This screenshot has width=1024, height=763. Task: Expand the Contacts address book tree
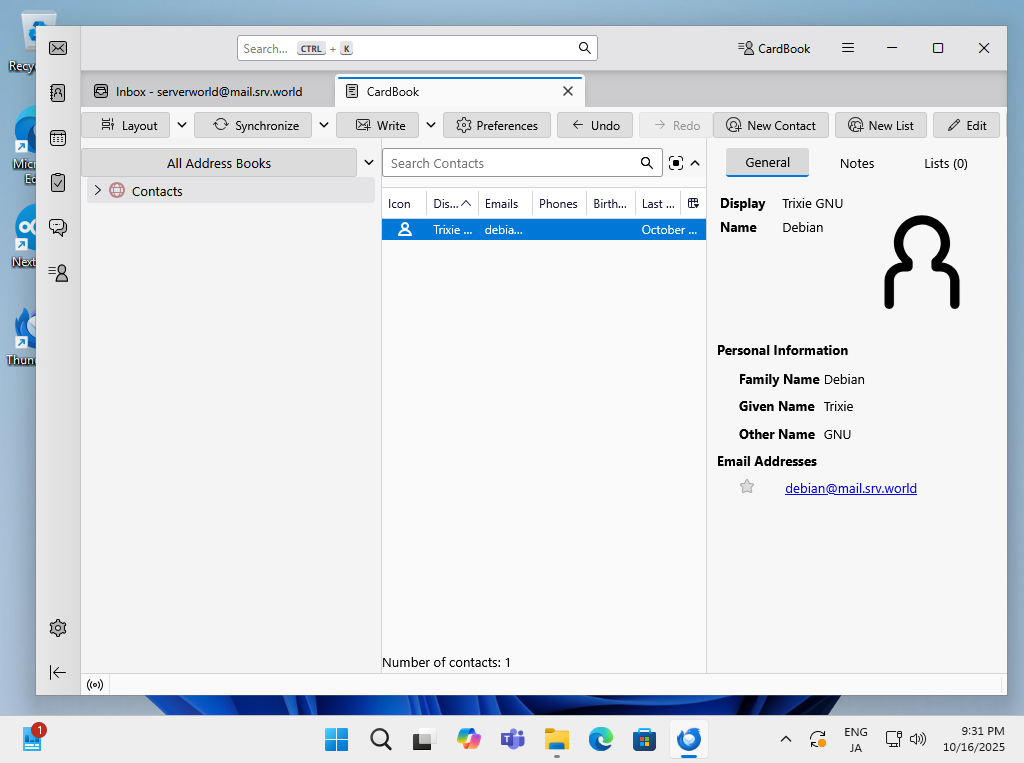coord(97,190)
